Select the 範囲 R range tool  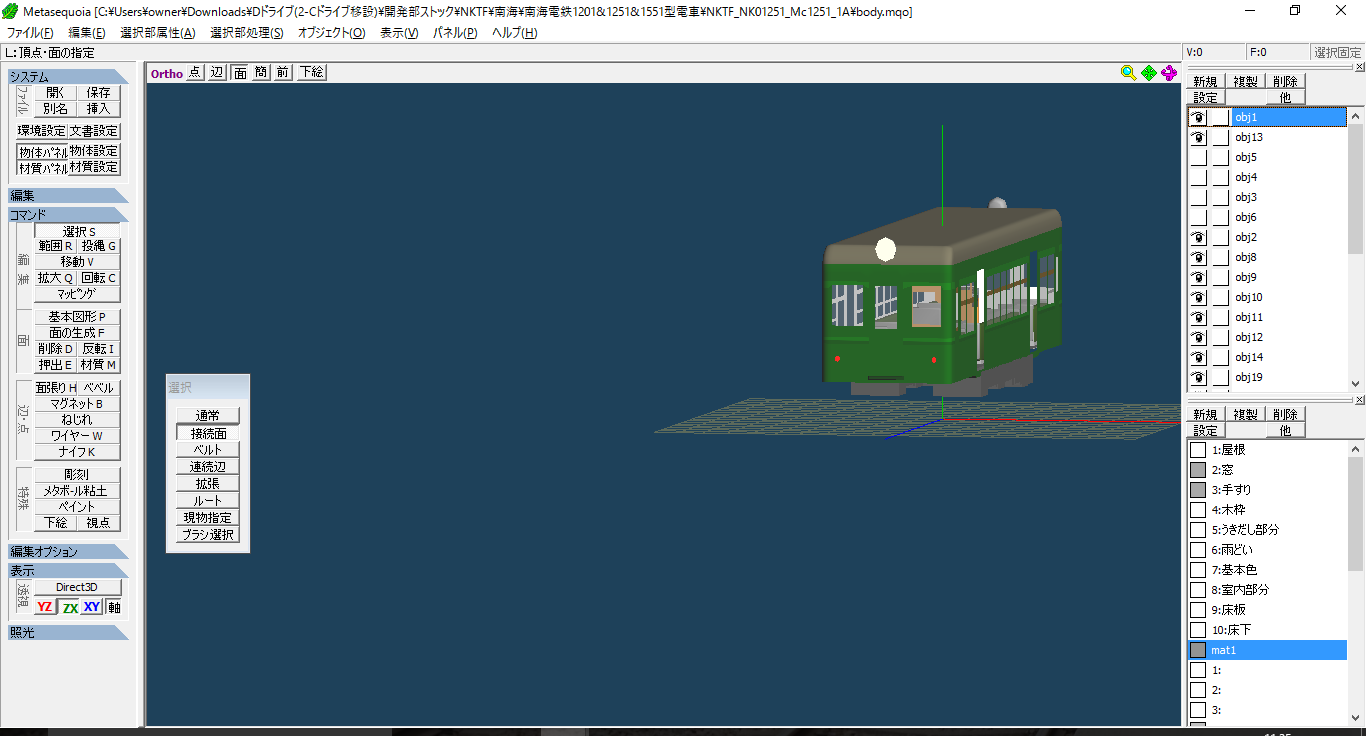coord(56,246)
